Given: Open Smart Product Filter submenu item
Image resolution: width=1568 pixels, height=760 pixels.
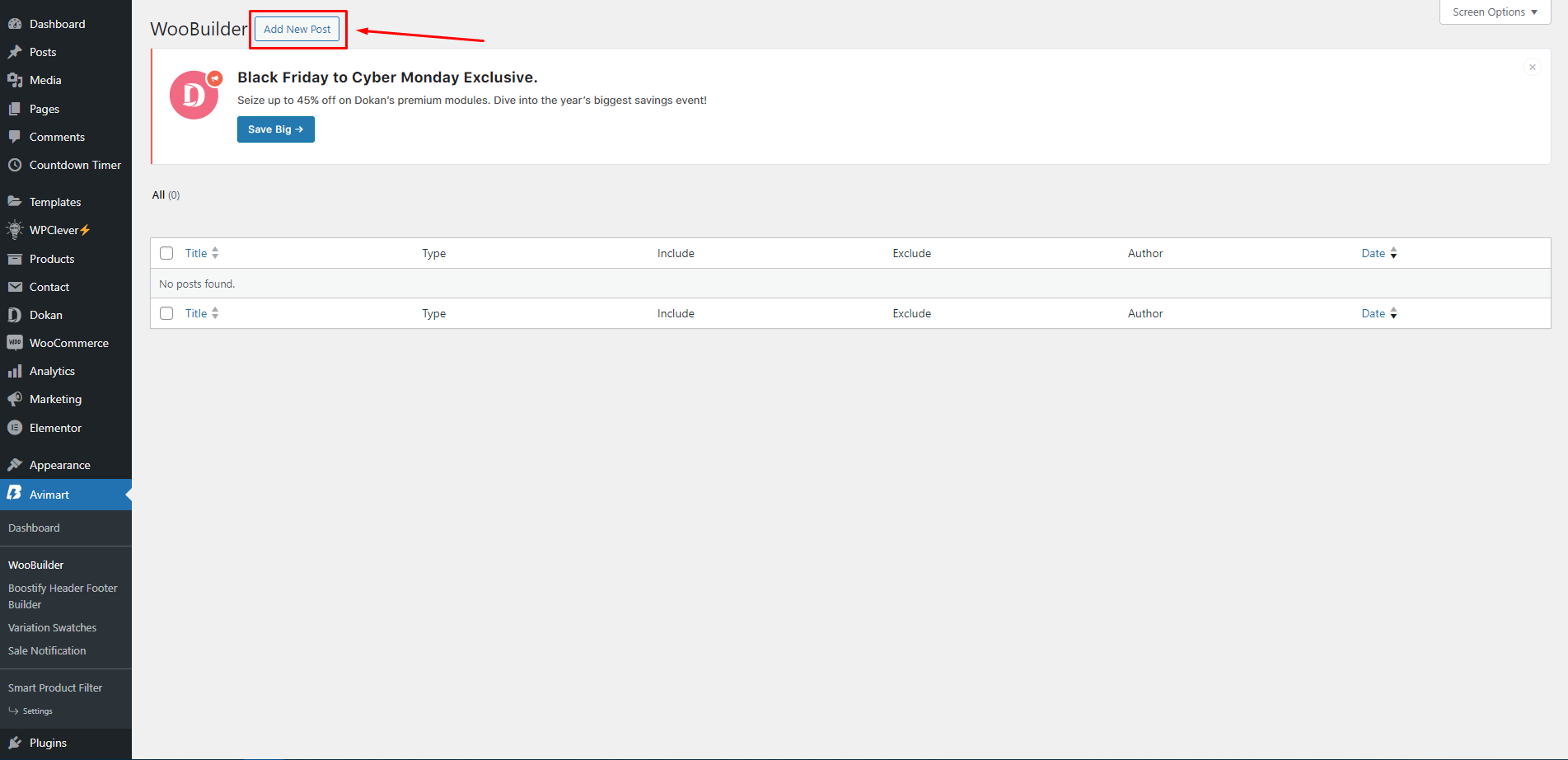Looking at the screenshot, I should click(x=55, y=687).
